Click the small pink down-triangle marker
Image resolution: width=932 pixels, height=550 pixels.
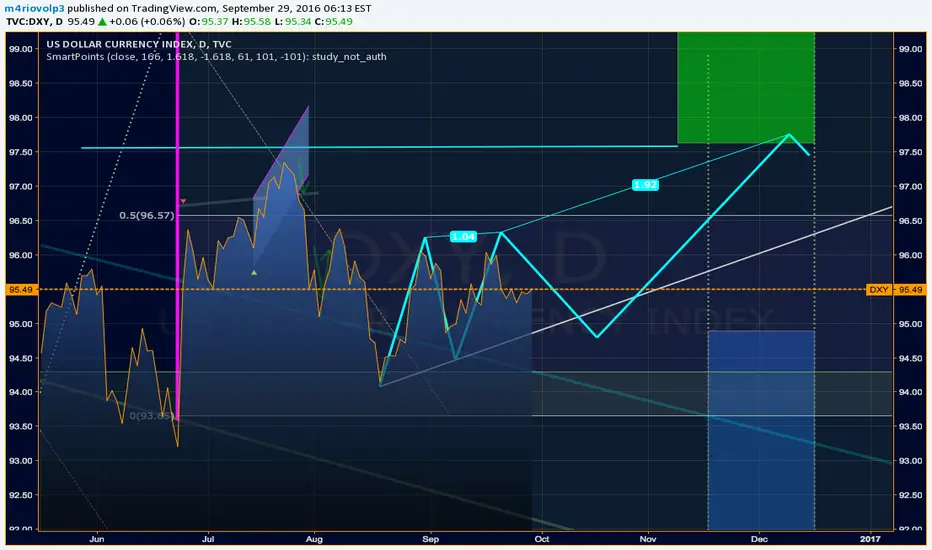183,202
